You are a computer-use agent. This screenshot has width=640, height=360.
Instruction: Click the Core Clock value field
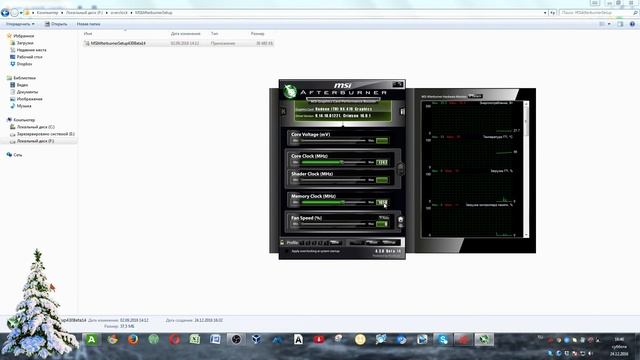coord(382,162)
